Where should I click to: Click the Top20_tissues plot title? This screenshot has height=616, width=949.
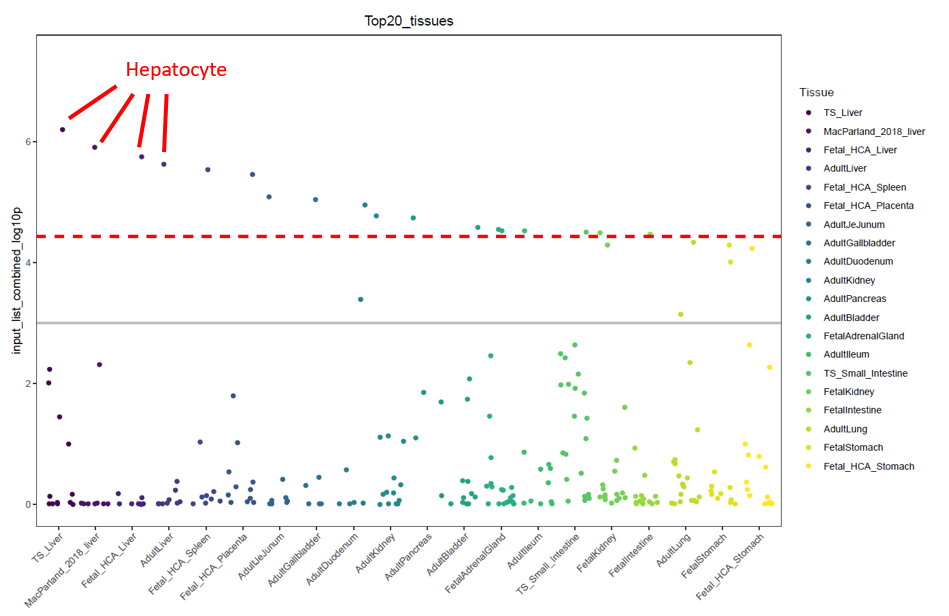click(x=408, y=21)
